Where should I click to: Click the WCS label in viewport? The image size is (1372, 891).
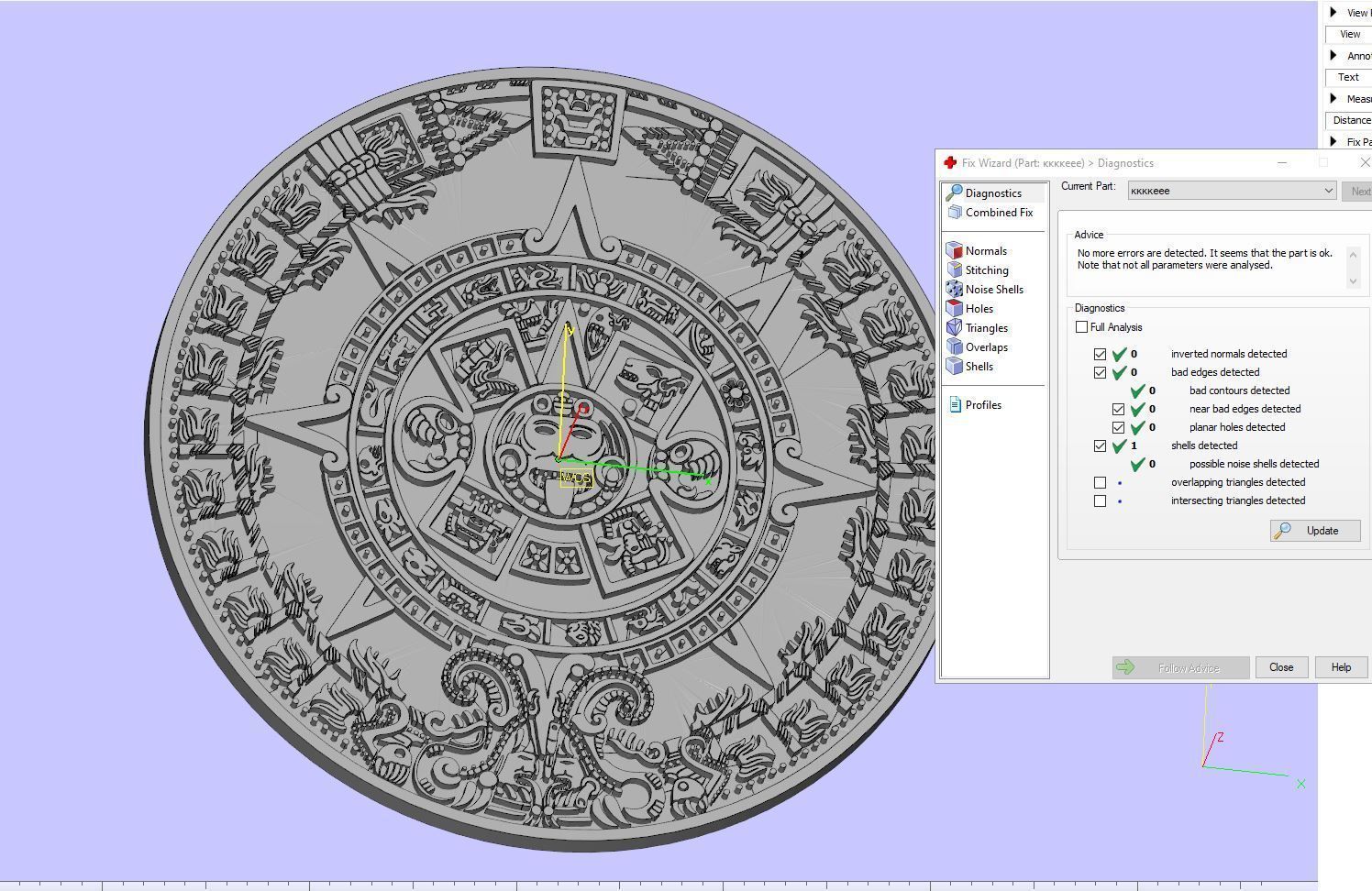(576, 478)
